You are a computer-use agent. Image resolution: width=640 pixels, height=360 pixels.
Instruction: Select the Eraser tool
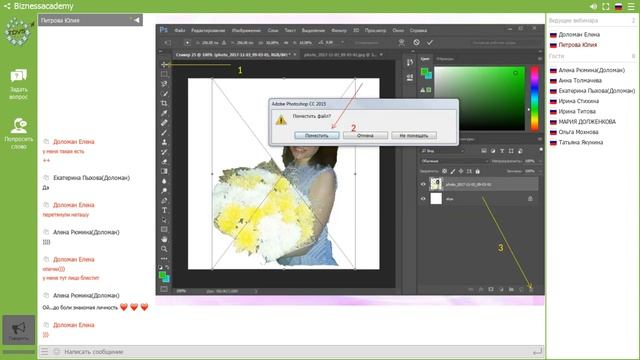tap(164, 162)
